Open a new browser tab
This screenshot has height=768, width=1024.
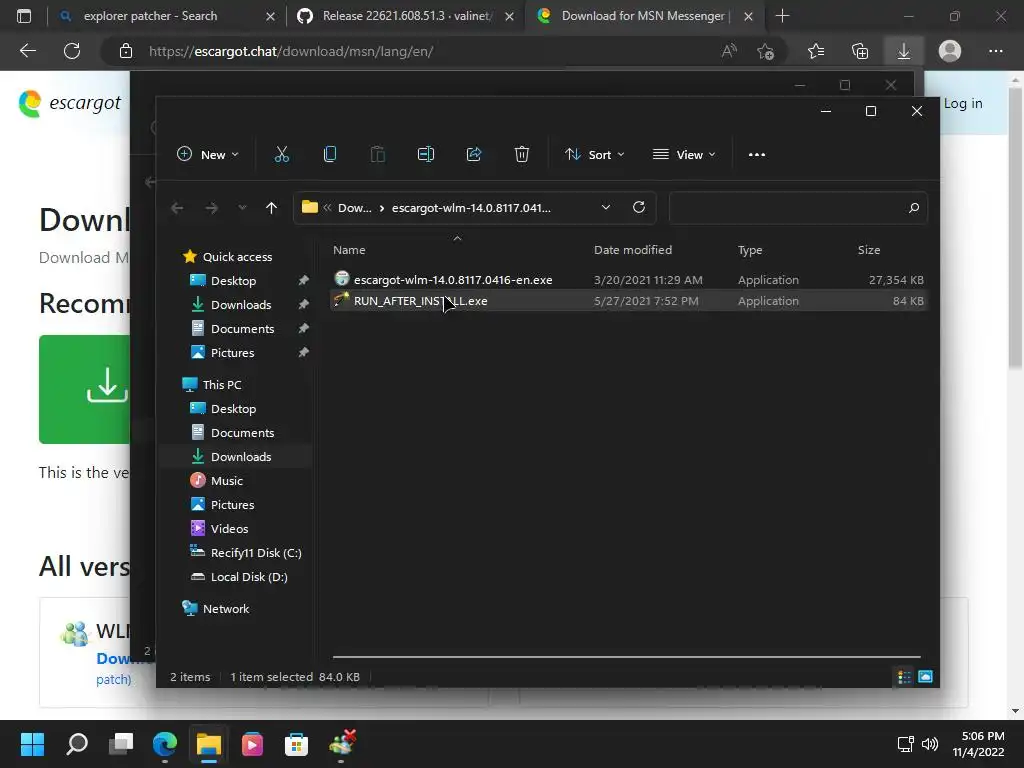pos(782,16)
